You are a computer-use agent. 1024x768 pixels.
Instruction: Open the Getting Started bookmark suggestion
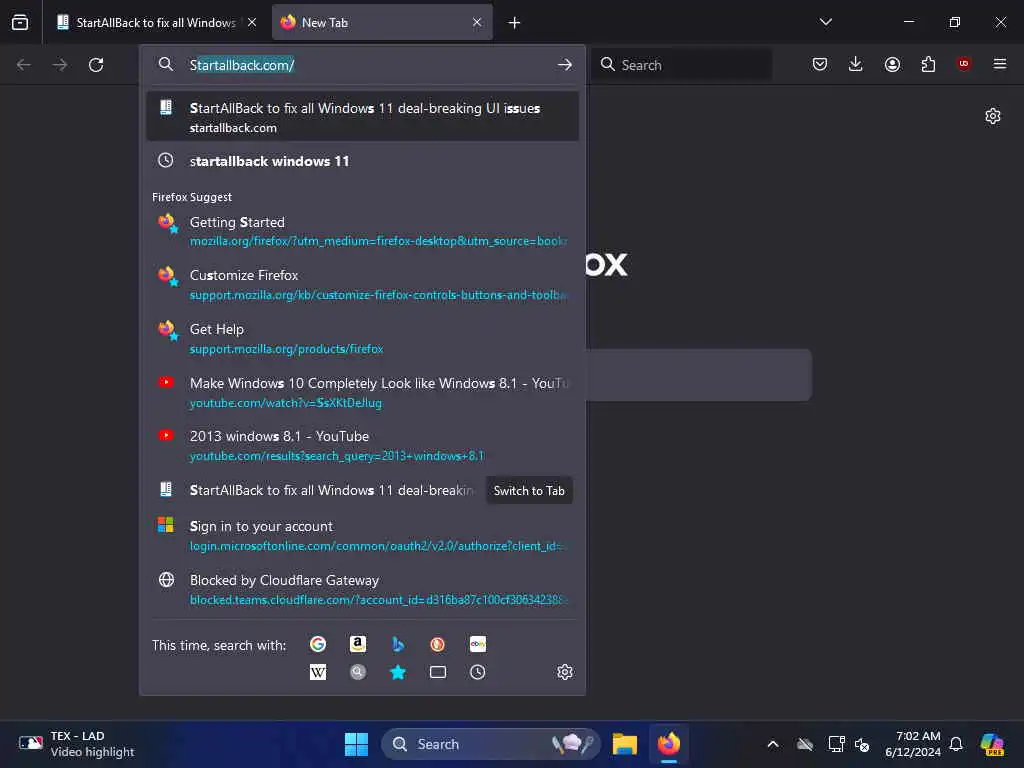coord(362,231)
